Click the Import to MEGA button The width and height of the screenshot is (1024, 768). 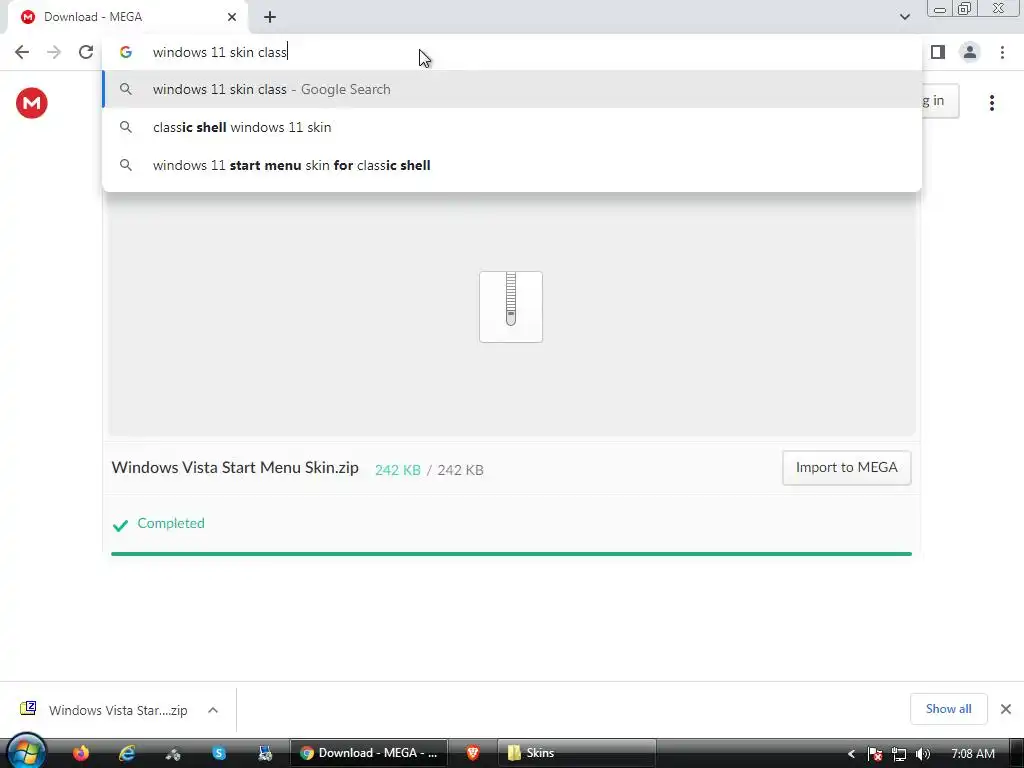(x=846, y=468)
